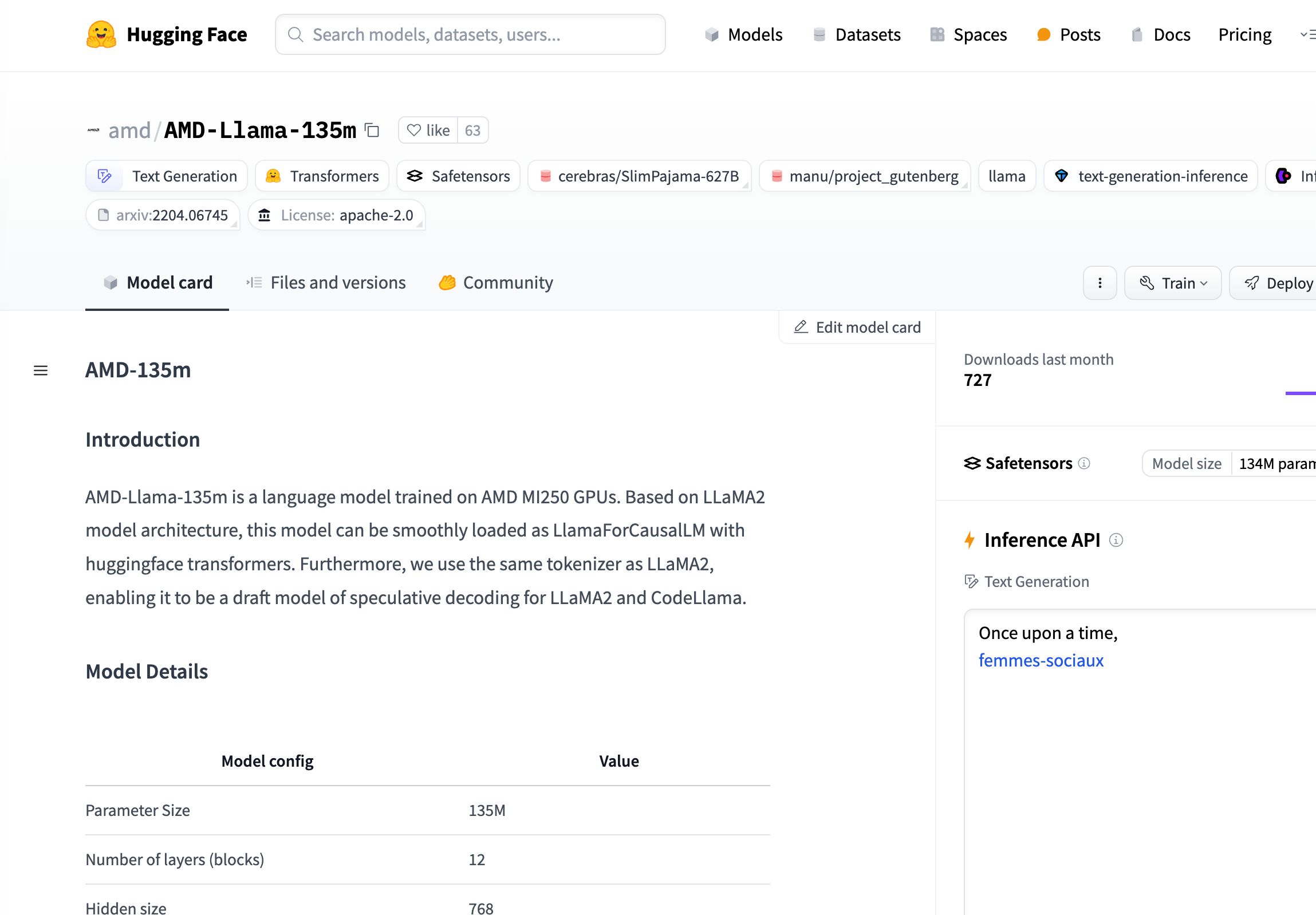Click Safetensors info icon in sidebar
Screen dimensions: 1316x915
coord(1084,463)
